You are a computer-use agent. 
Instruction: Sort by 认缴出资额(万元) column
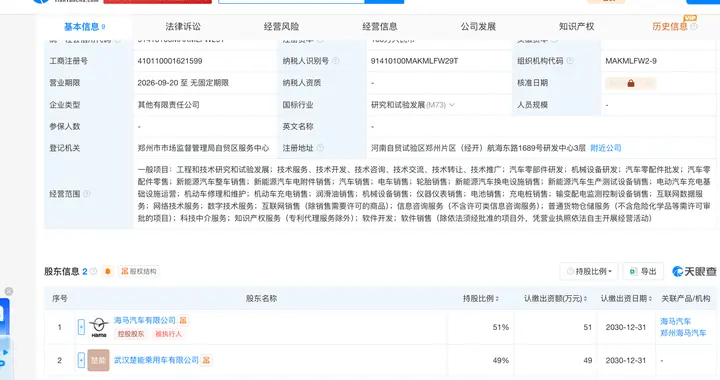(x=555, y=298)
